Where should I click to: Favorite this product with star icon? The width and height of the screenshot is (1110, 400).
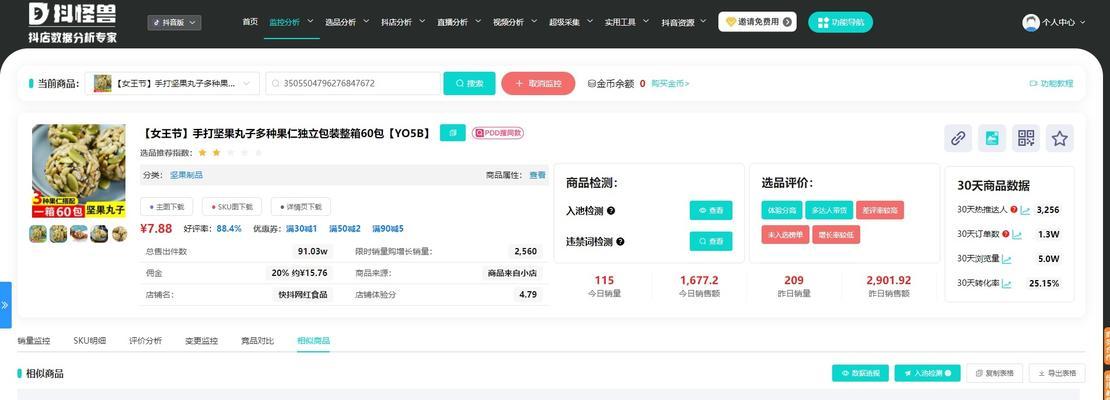click(x=1060, y=138)
